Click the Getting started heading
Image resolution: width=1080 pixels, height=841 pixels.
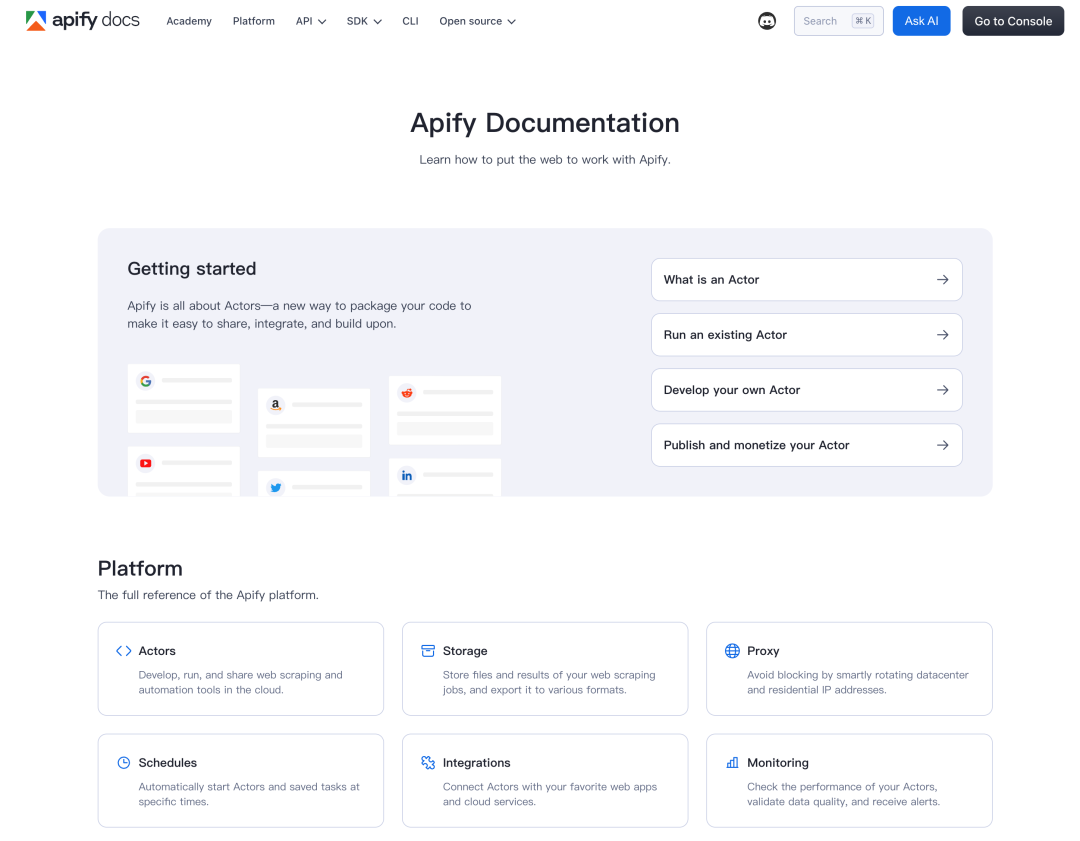click(191, 269)
